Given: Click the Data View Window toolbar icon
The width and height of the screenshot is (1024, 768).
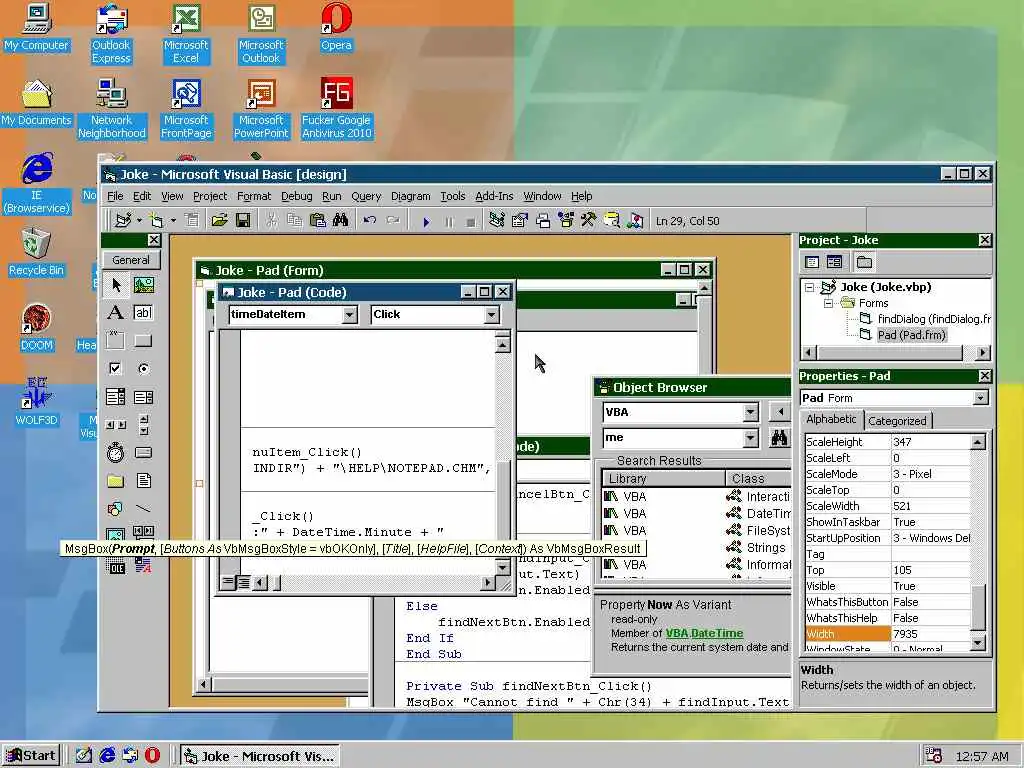Looking at the screenshot, I should pyautogui.click(x=611, y=221).
